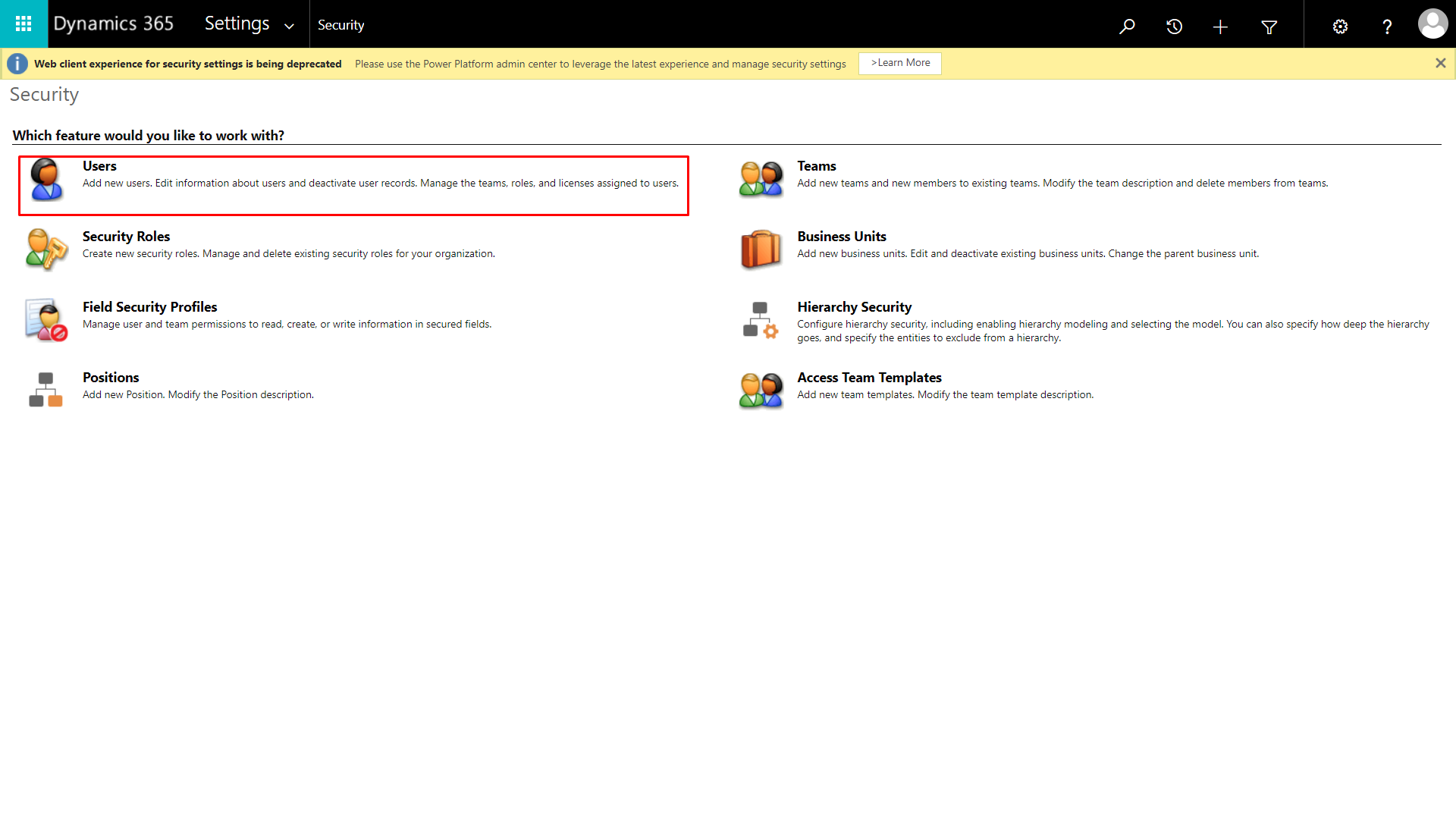Open the user profile avatar
The width and height of the screenshot is (1456, 819).
[1432, 24]
